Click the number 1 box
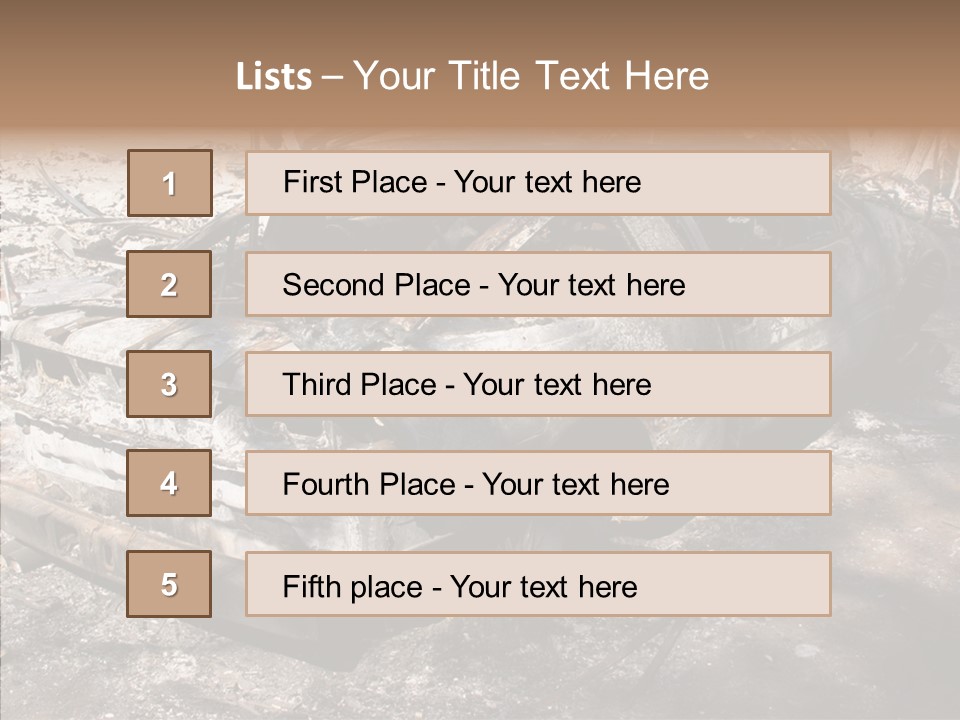The image size is (960, 720). (x=170, y=183)
